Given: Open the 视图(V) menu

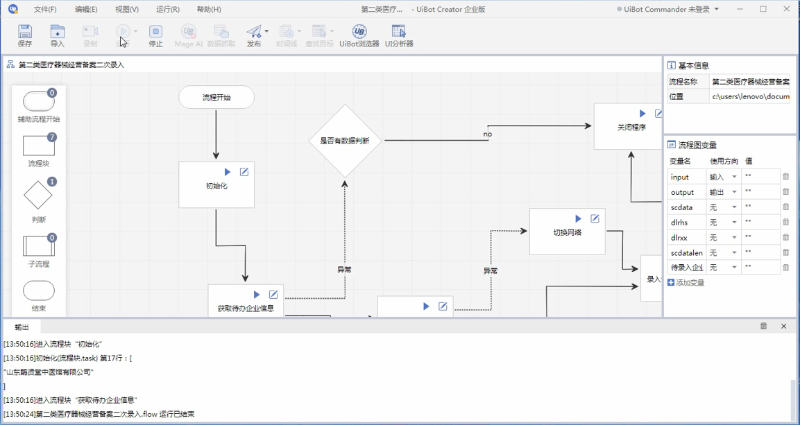Looking at the screenshot, I should click(x=127, y=9).
